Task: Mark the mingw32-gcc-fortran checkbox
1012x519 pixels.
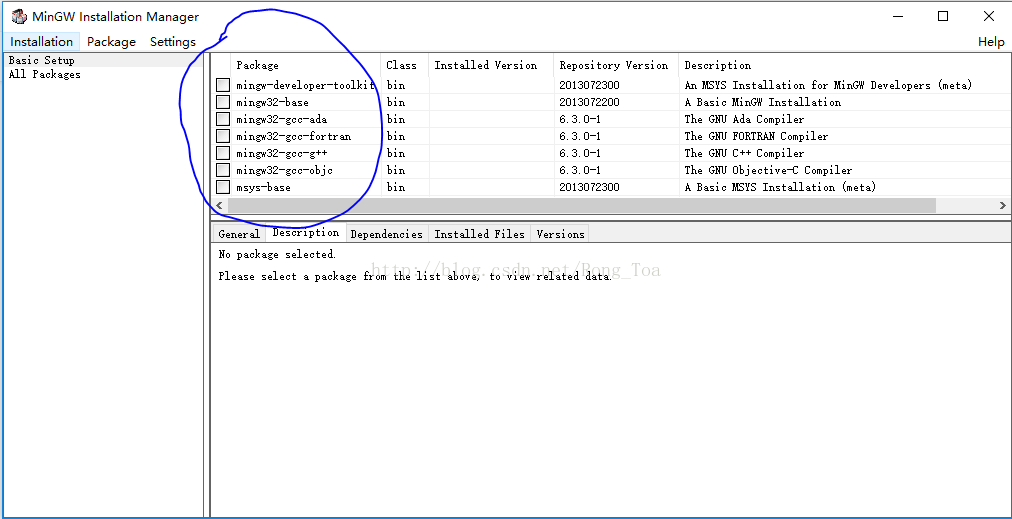Action: 223,136
